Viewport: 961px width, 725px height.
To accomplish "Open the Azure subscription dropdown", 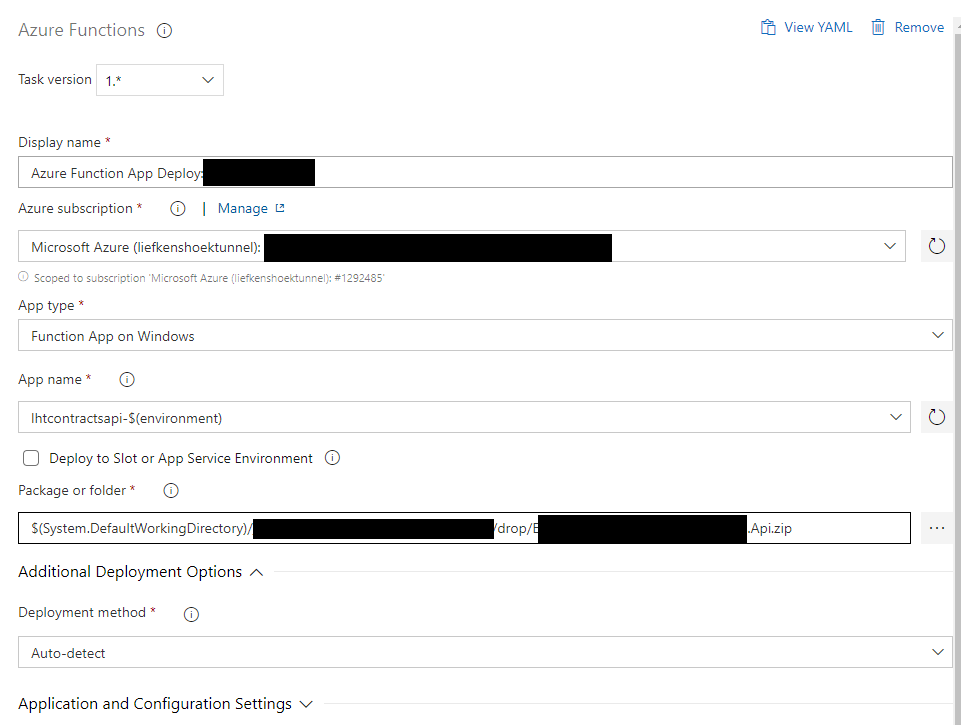I will pyautogui.click(x=462, y=246).
